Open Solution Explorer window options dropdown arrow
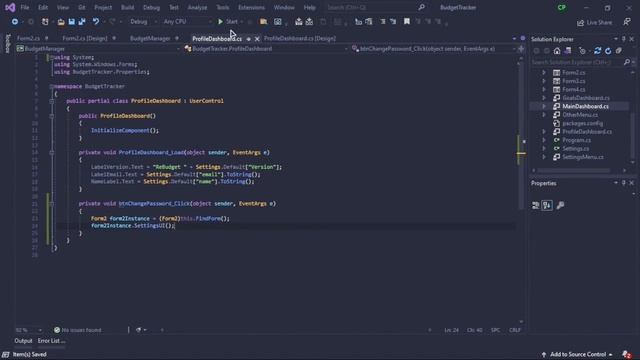640x360 pixels. click(616, 39)
